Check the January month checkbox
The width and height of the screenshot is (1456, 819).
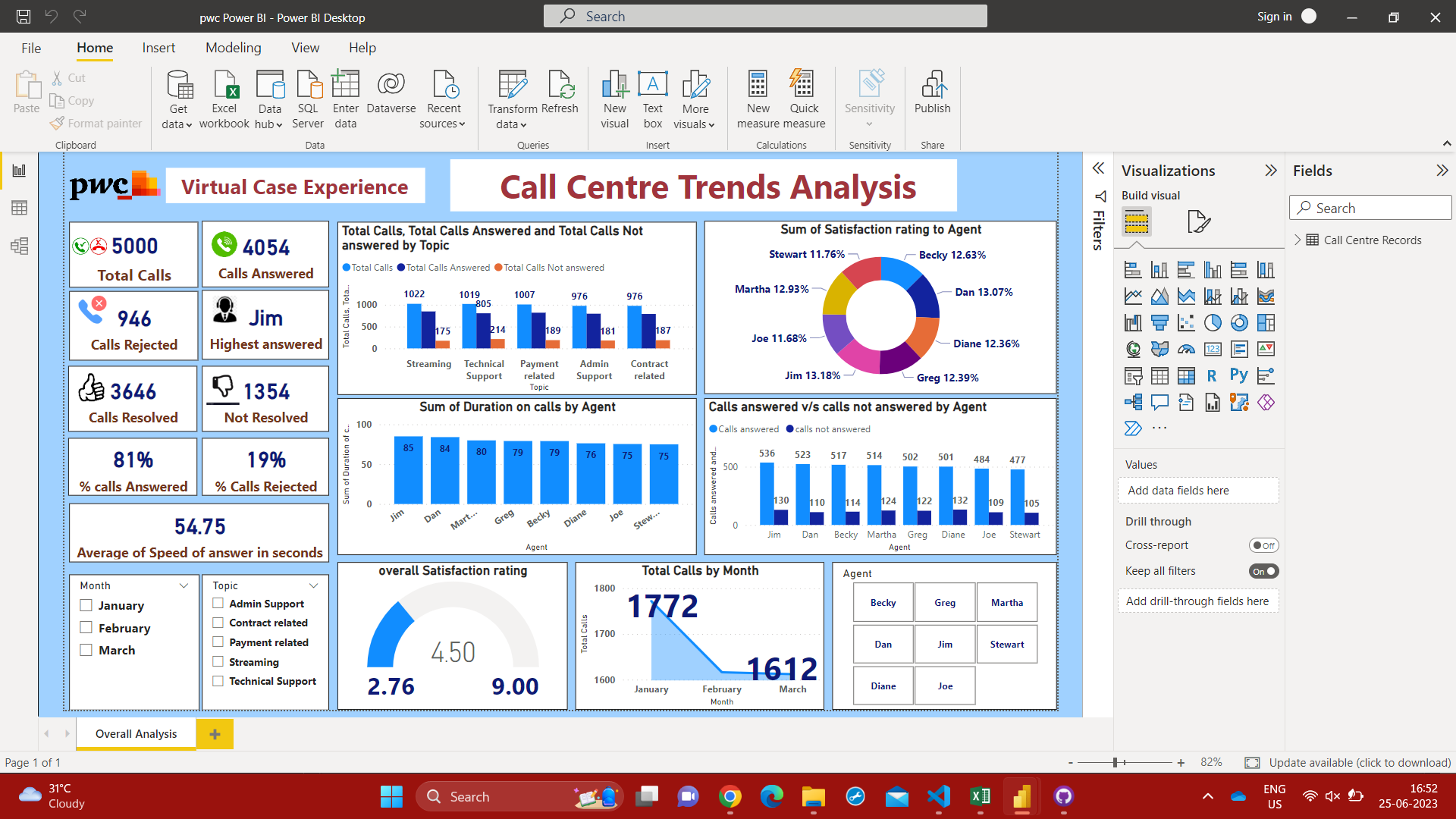click(x=86, y=605)
